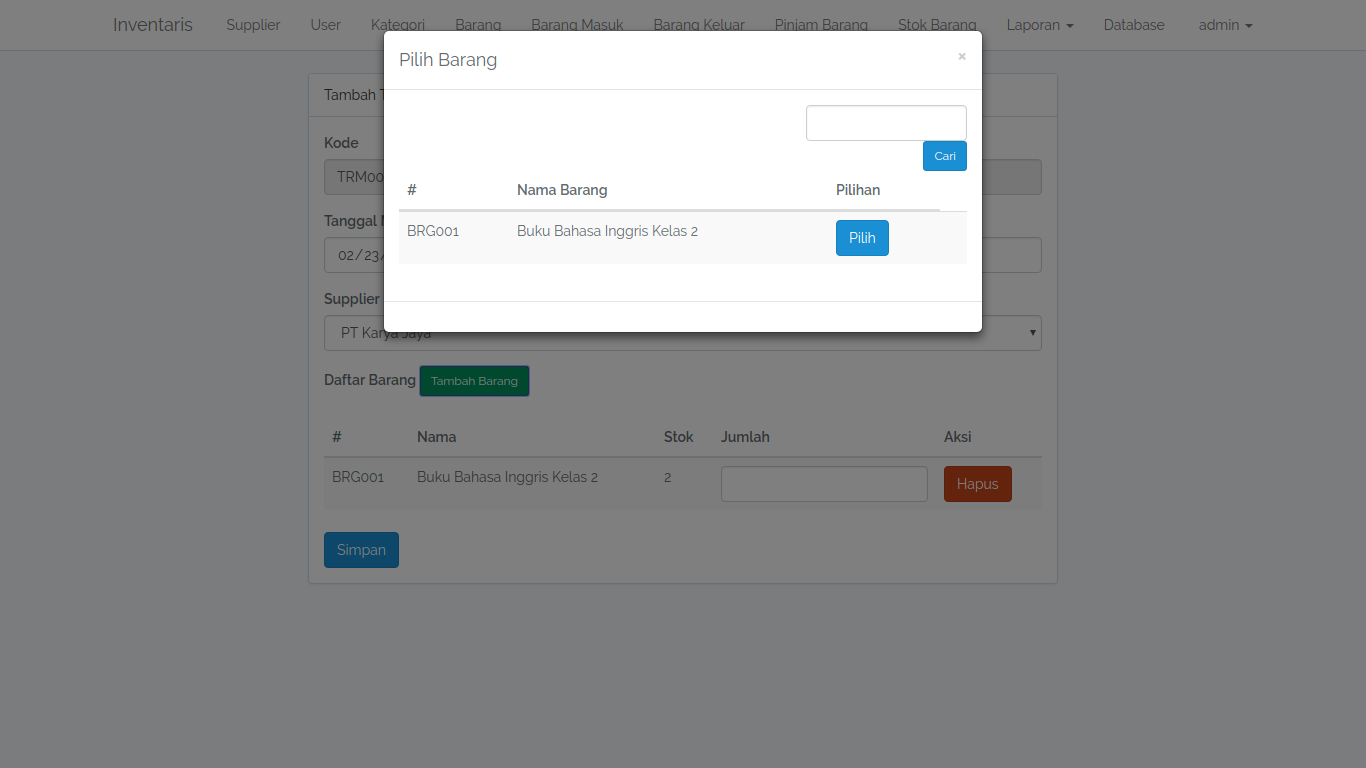The height and width of the screenshot is (768, 1366).
Task: Close the Pilih Barang dialog
Action: [962, 57]
